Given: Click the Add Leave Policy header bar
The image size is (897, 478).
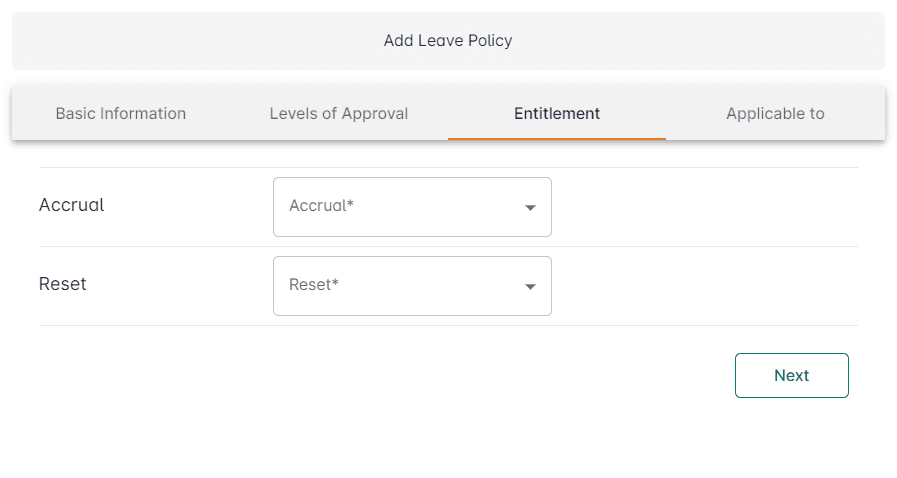Looking at the screenshot, I should click(x=448, y=41).
